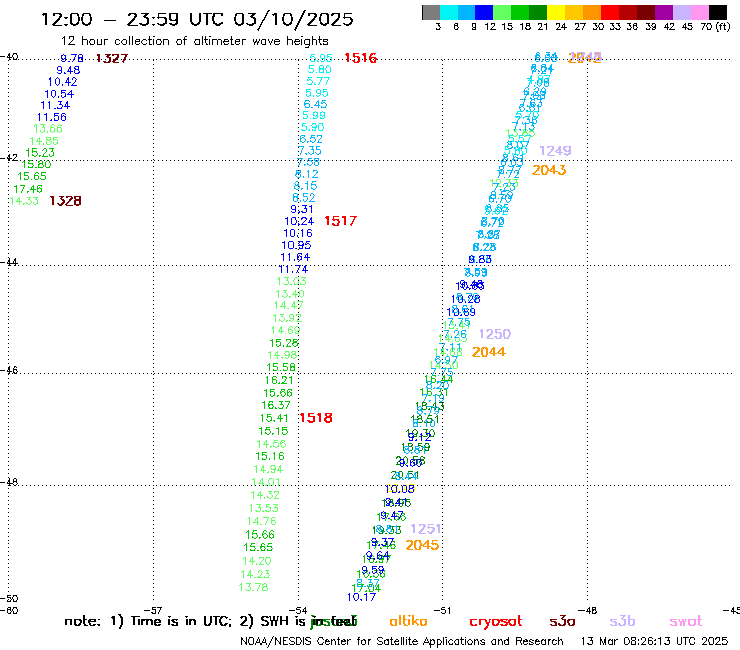Select the 14.01 wave height value
This screenshot has height=650, width=740.
pyautogui.click(x=266, y=482)
